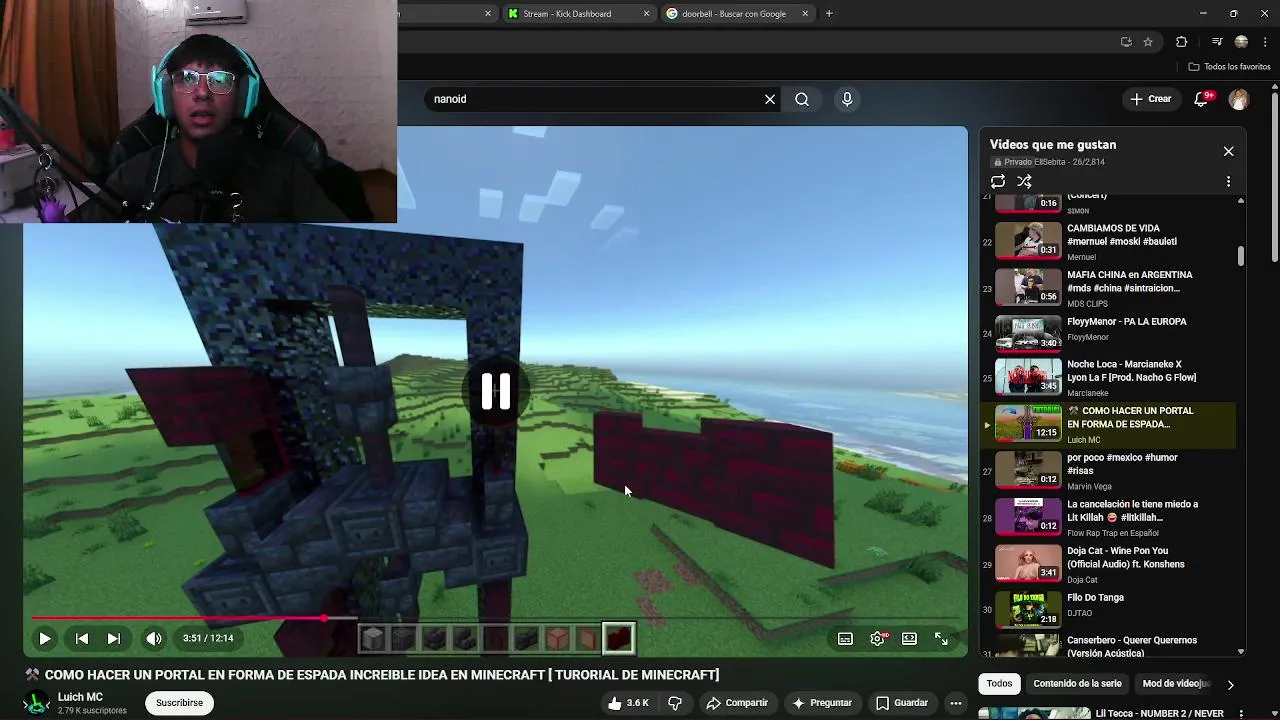
Task: Clear the search field with X icon
Action: tap(770, 99)
